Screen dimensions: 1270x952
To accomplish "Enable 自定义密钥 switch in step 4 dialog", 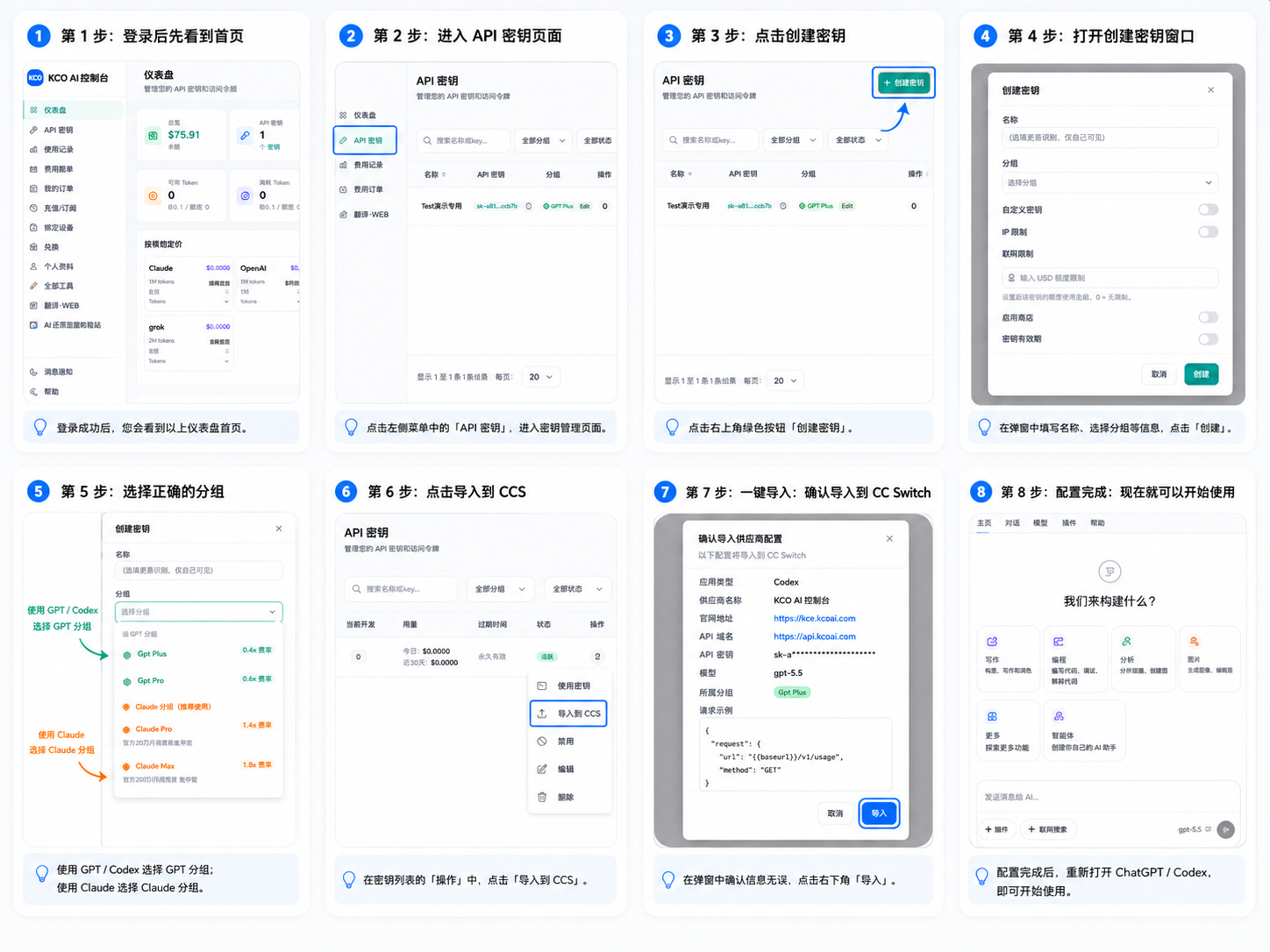I will [x=1209, y=210].
